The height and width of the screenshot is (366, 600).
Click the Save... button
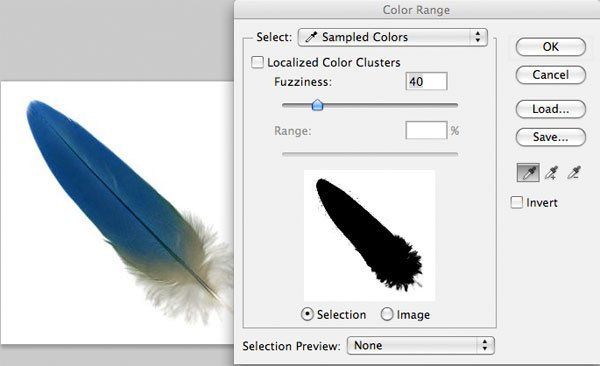(551, 137)
